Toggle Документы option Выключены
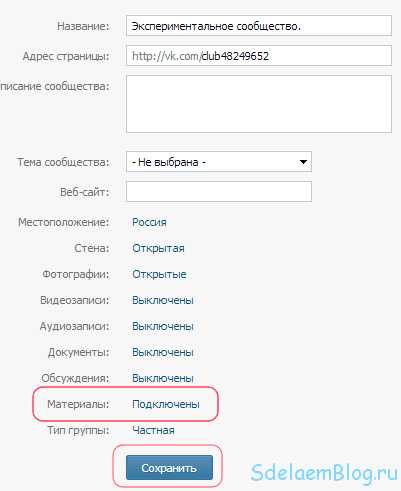Screen dimensions: 401x491 (163, 352)
